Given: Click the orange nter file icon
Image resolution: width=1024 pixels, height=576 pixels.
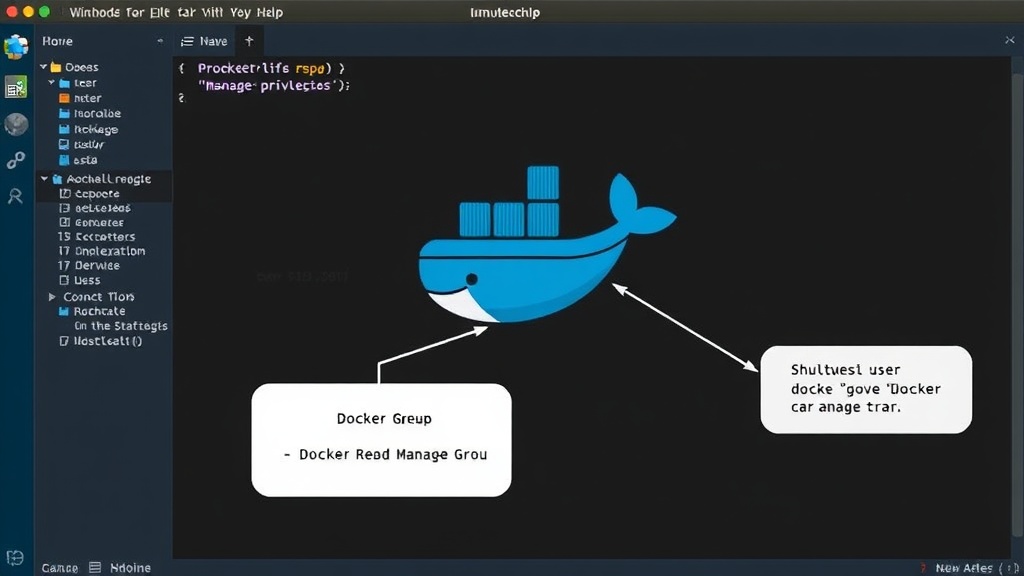Looking at the screenshot, I should pos(64,98).
